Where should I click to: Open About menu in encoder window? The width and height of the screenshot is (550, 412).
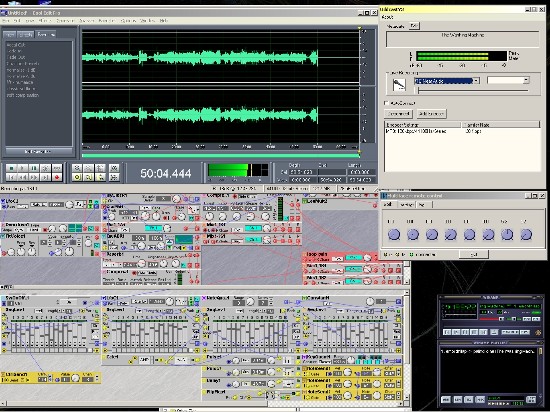(x=388, y=17)
